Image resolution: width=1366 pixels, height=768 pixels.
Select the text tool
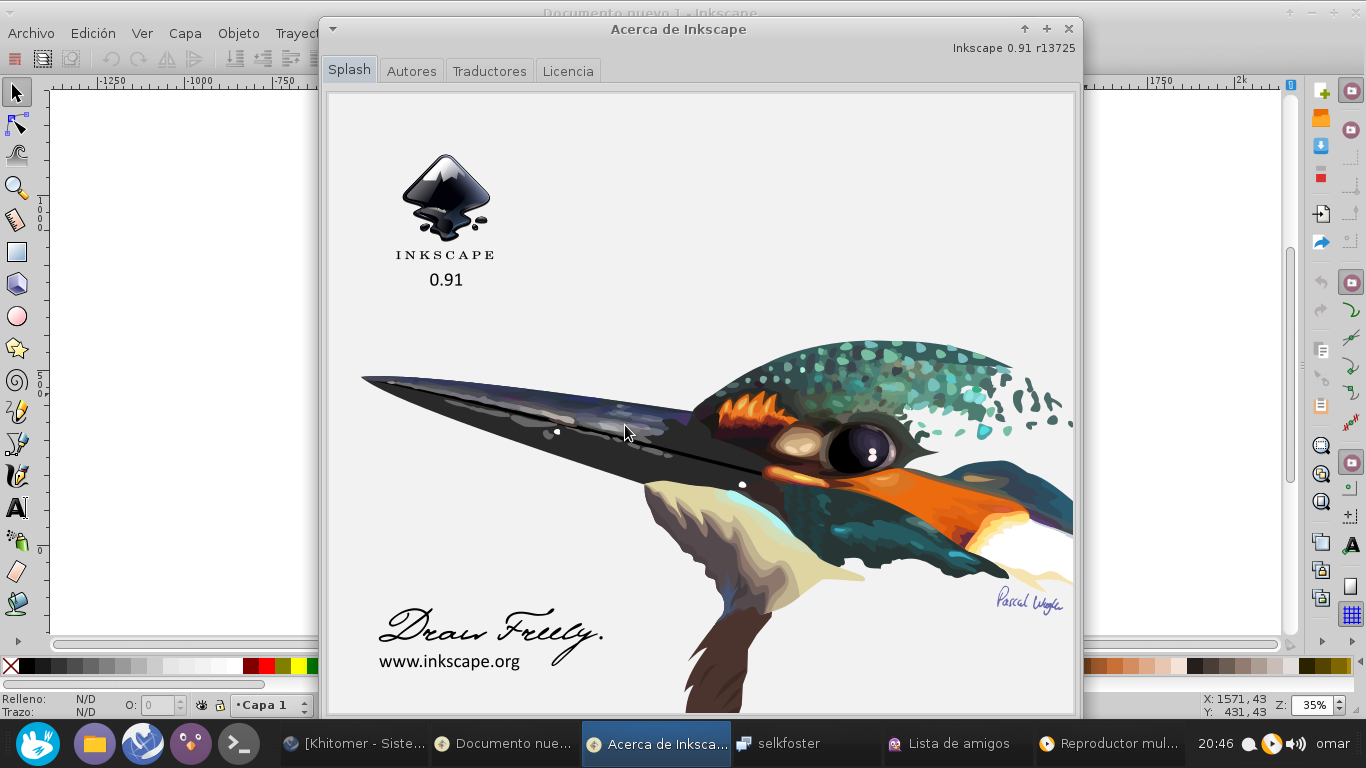click(x=16, y=508)
